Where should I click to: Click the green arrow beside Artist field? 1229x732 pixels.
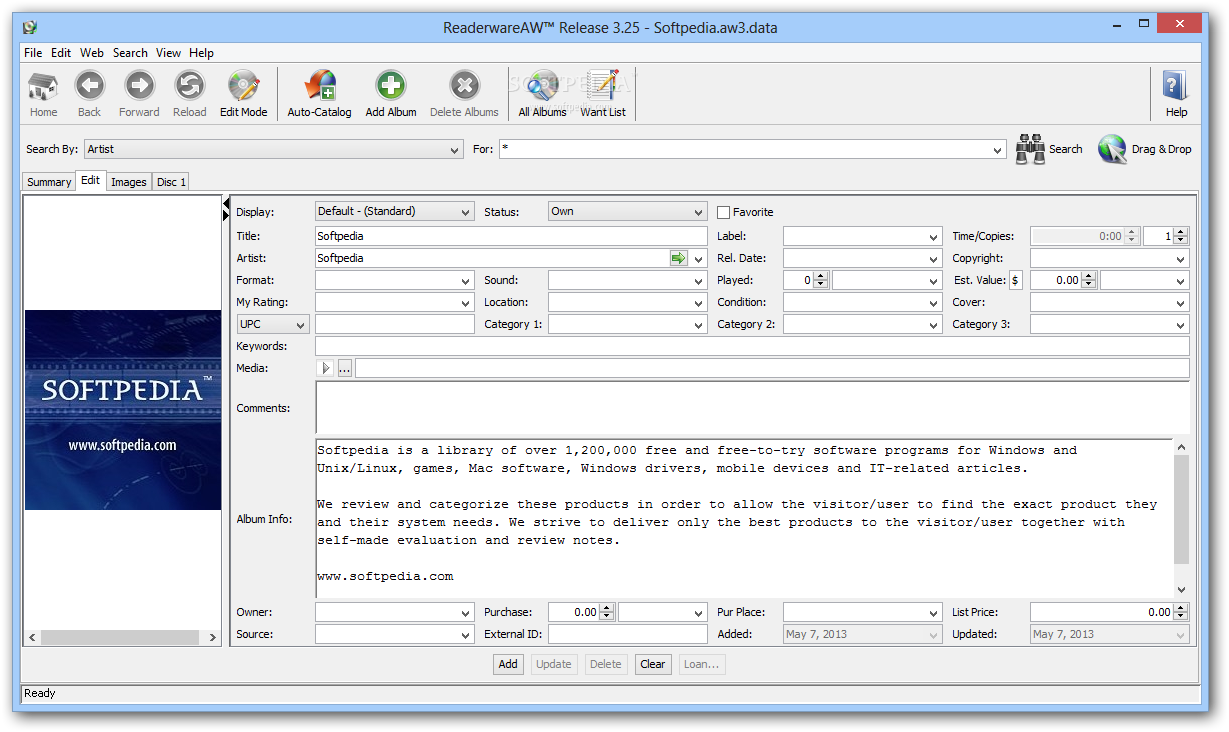click(x=679, y=258)
